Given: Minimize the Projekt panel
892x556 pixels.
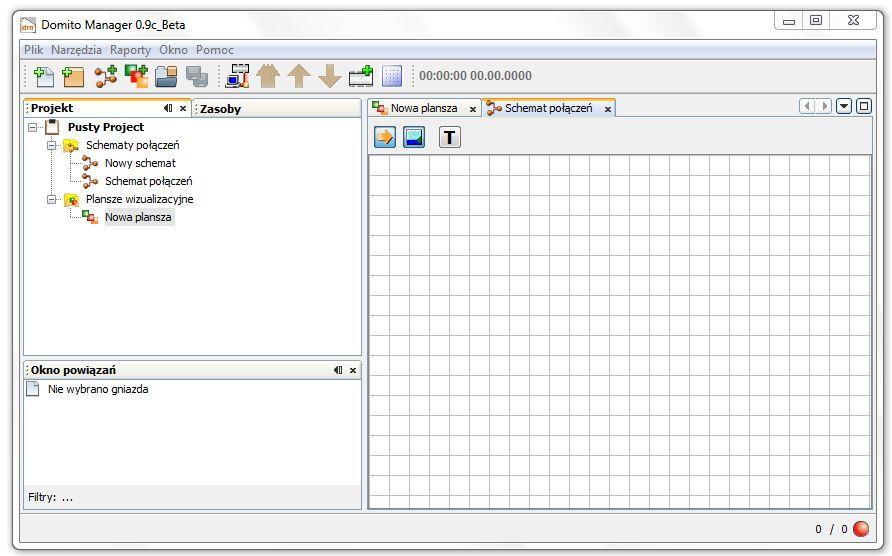Looking at the screenshot, I should point(168,108).
